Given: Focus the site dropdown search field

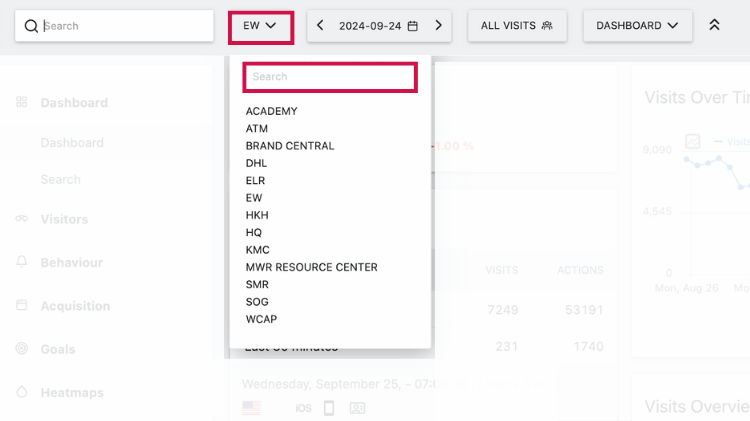Looking at the screenshot, I should click(330, 77).
